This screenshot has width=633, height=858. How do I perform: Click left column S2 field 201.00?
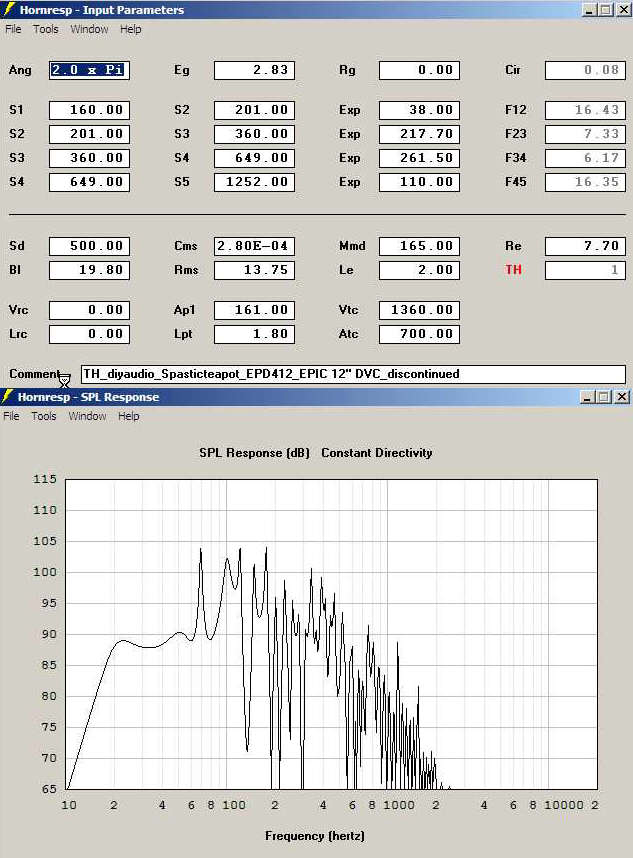89,134
